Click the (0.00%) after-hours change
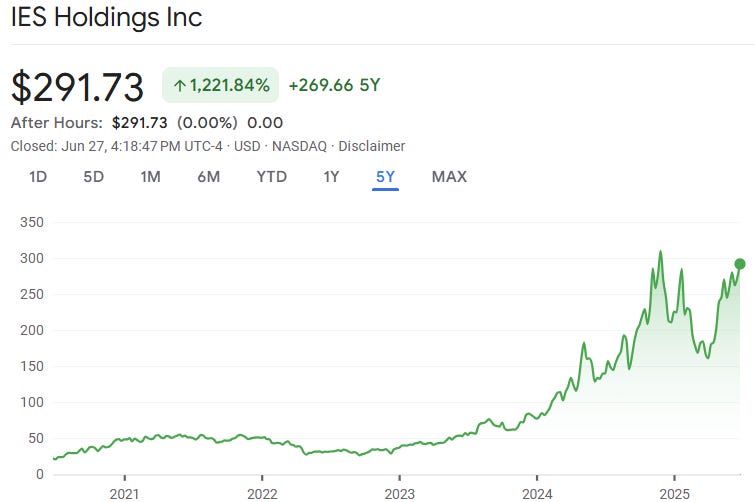Screen dimensions: 755x502 click(x=207, y=123)
